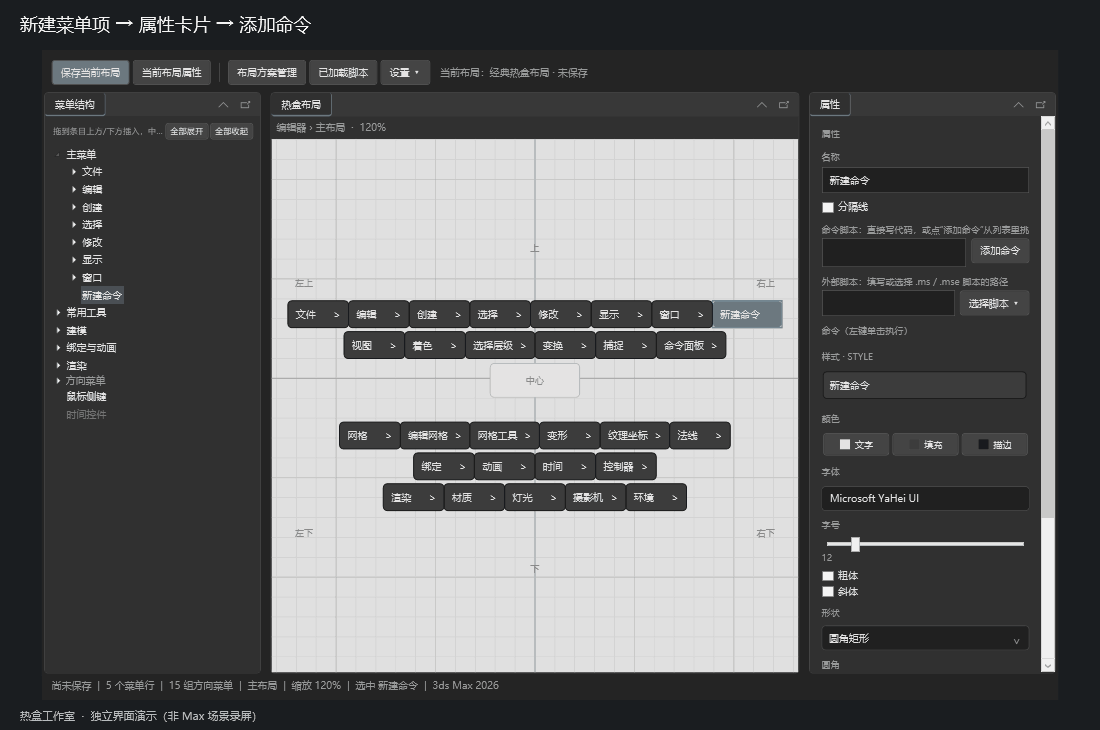Click the 外部脚本 path field
The width and height of the screenshot is (1100, 730).
888,304
